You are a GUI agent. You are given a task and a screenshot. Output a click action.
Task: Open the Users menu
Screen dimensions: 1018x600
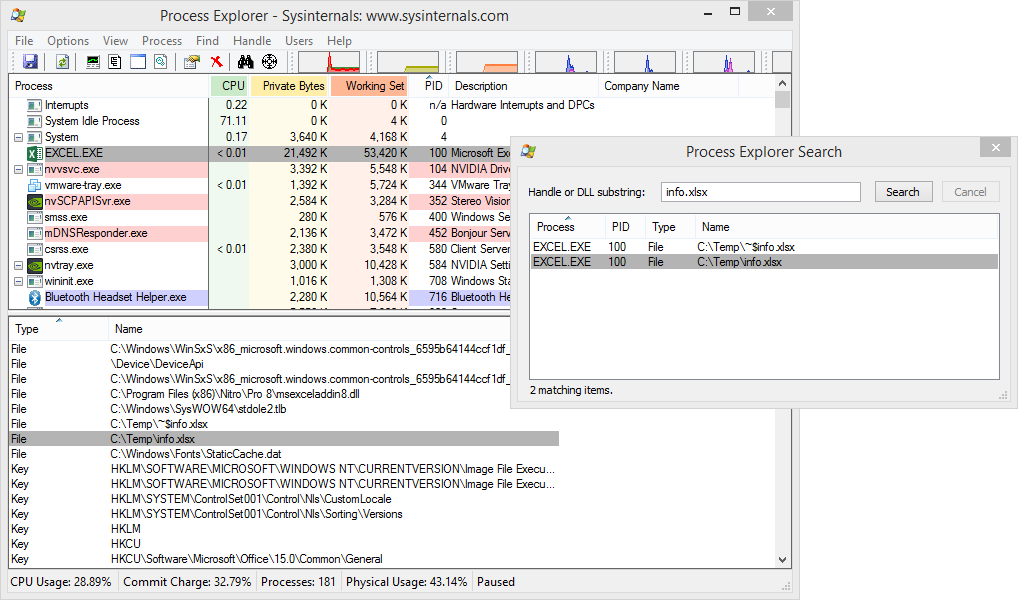click(299, 41)
